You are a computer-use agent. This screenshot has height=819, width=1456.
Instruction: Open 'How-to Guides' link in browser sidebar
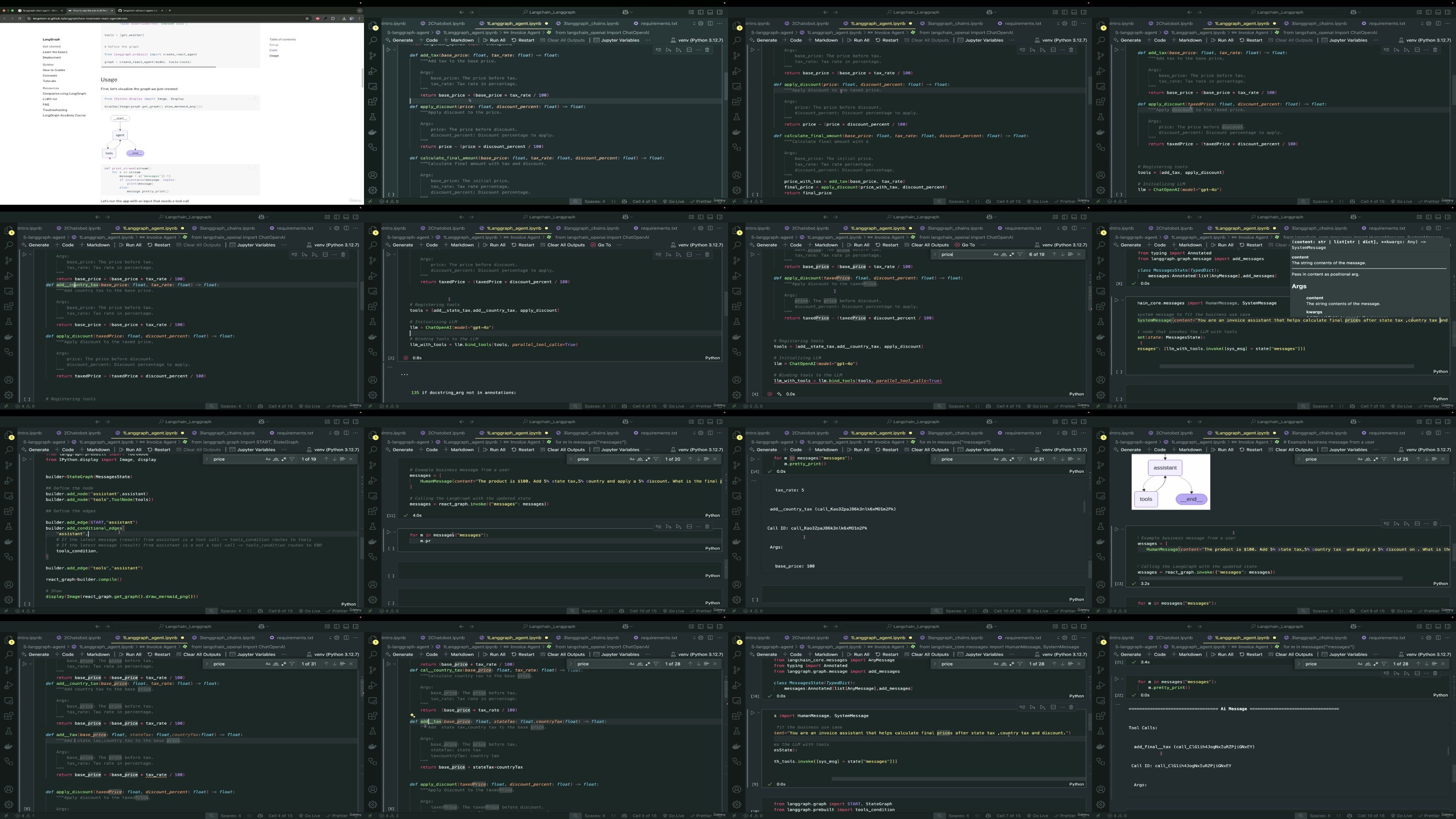pyautogui.click(x=54, y=70)
